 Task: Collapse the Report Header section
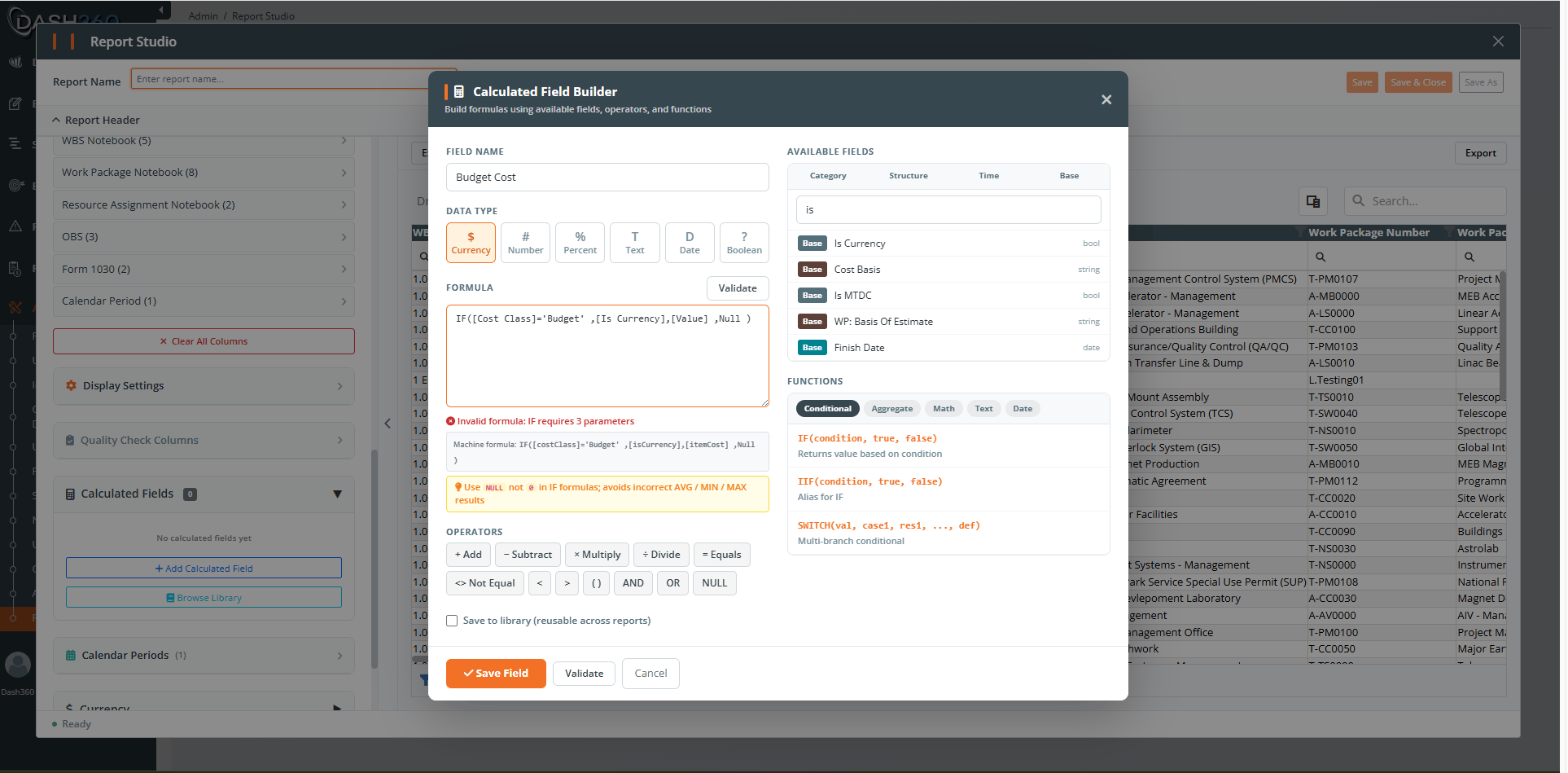tap(96, 120)
